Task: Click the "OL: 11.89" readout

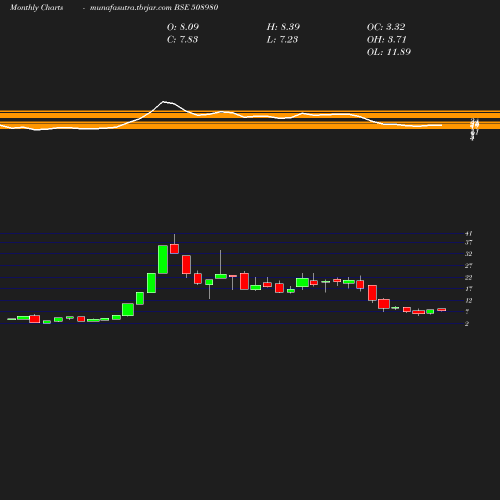Action: (x=389, y=52)
